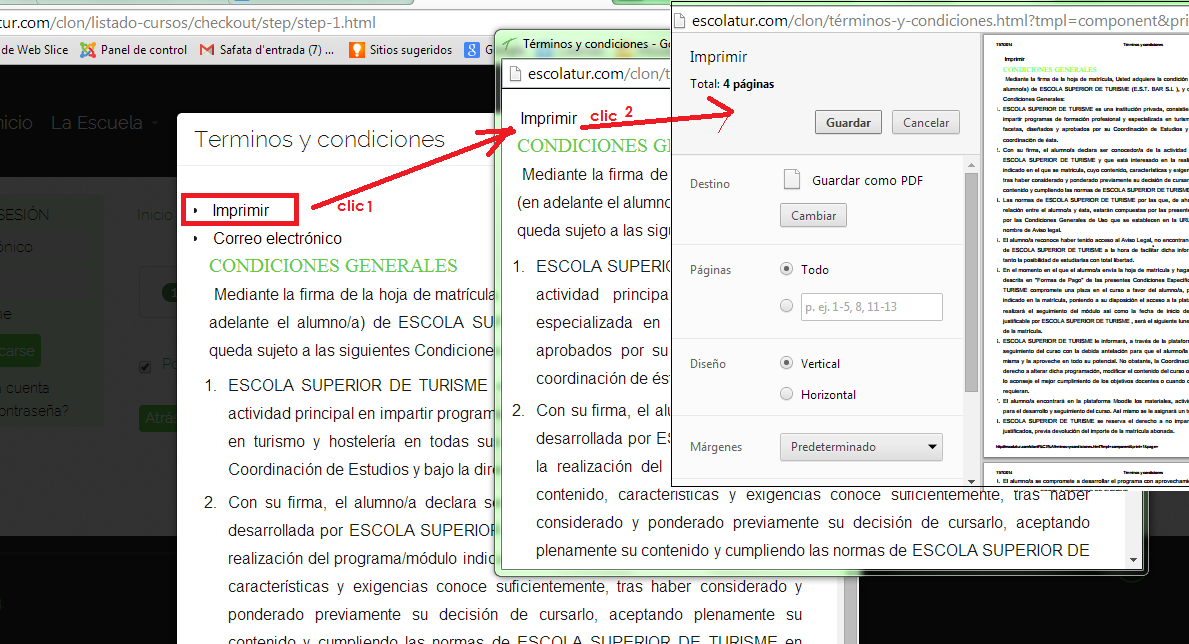Click the Guardar como PDF destination text
The width and height of the screenshot is (1189, 644).
point(867,180)
